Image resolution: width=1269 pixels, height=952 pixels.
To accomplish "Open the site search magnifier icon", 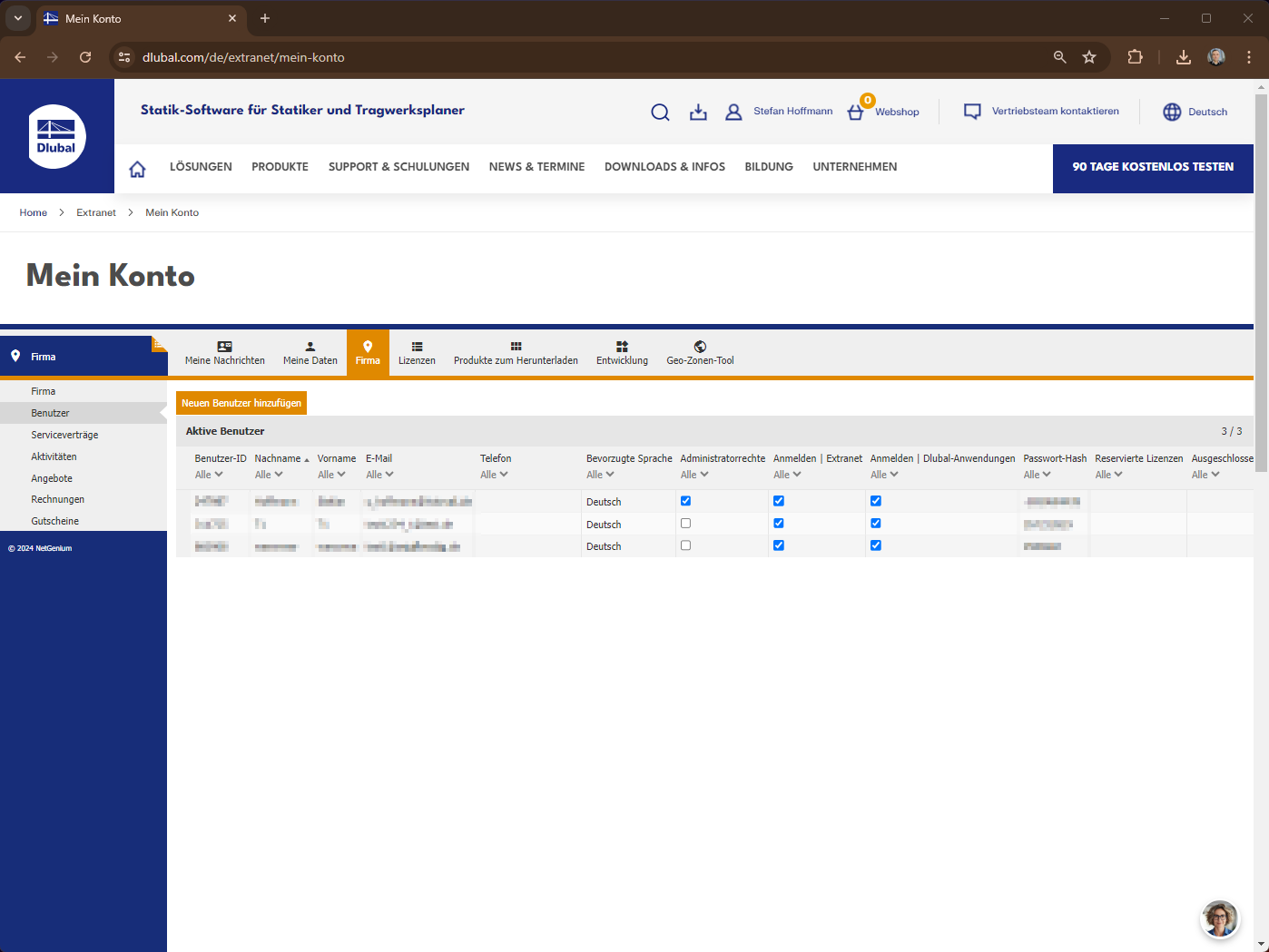I will tap(660, 112).
